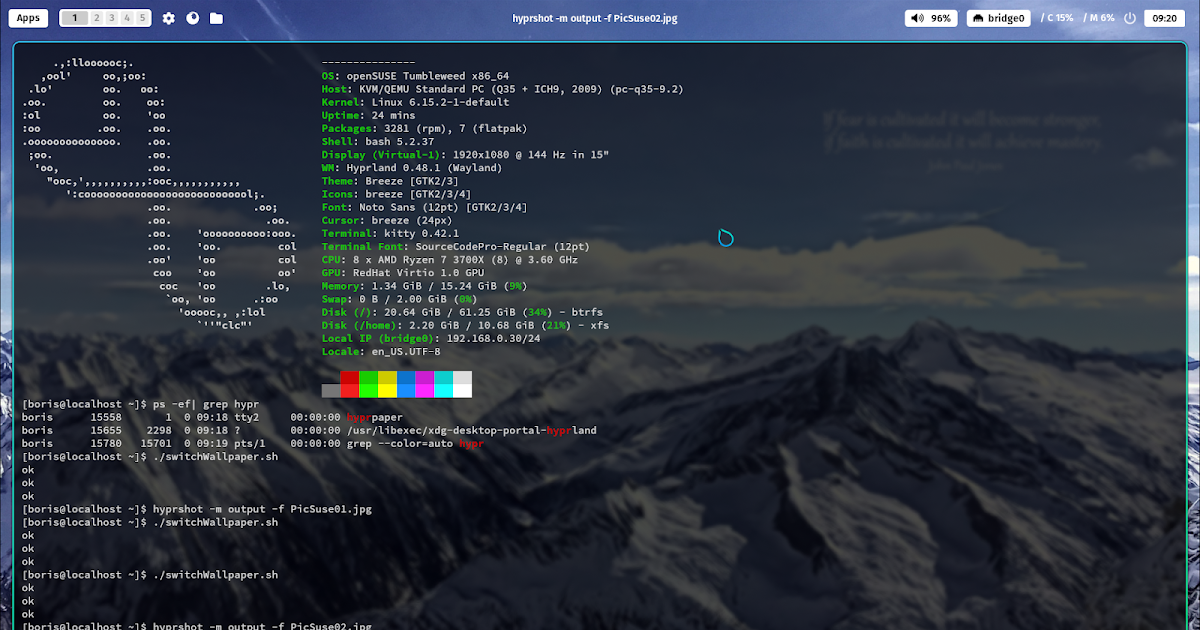Click the CPU usage C 15% indicator
Image resolution: width=1200 pixels, height=630 pixels.
point(1057,18)
